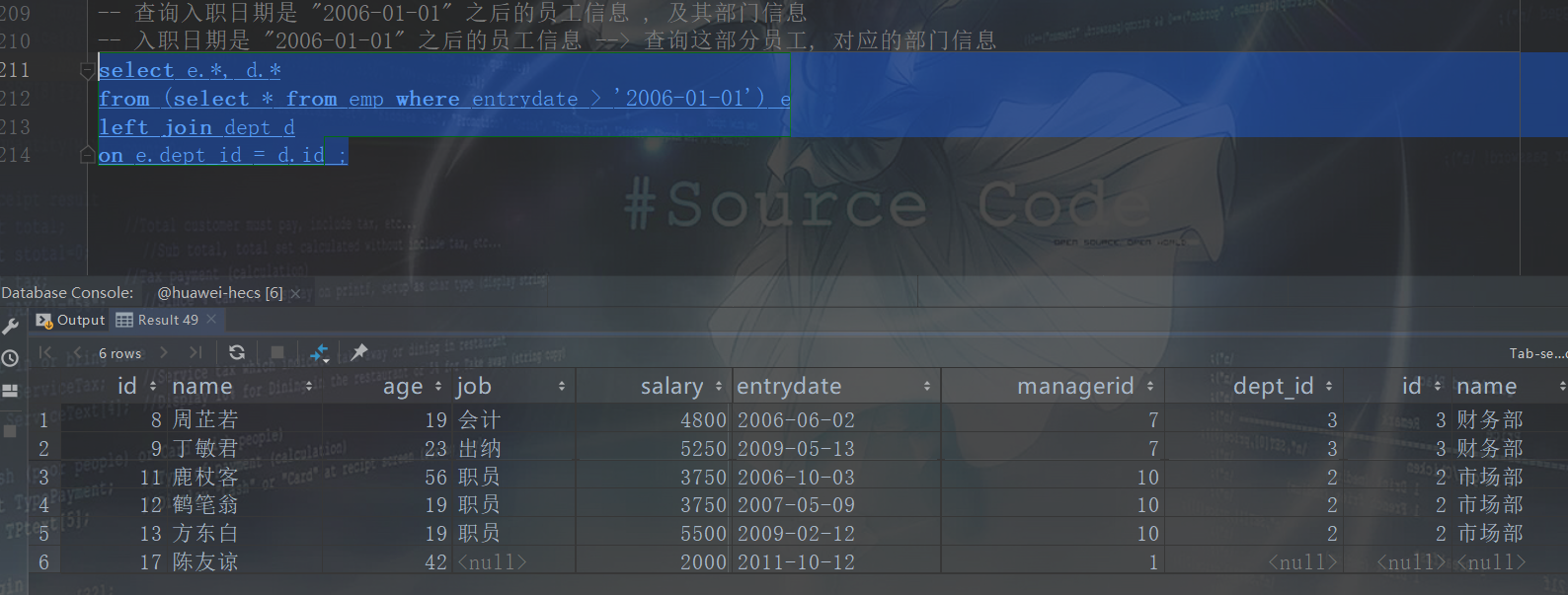The height and width of the screenshot is (595, 1568).
Task: Open the Tab-se... data extractor dropdown
Action: (x=1536, y=353)
